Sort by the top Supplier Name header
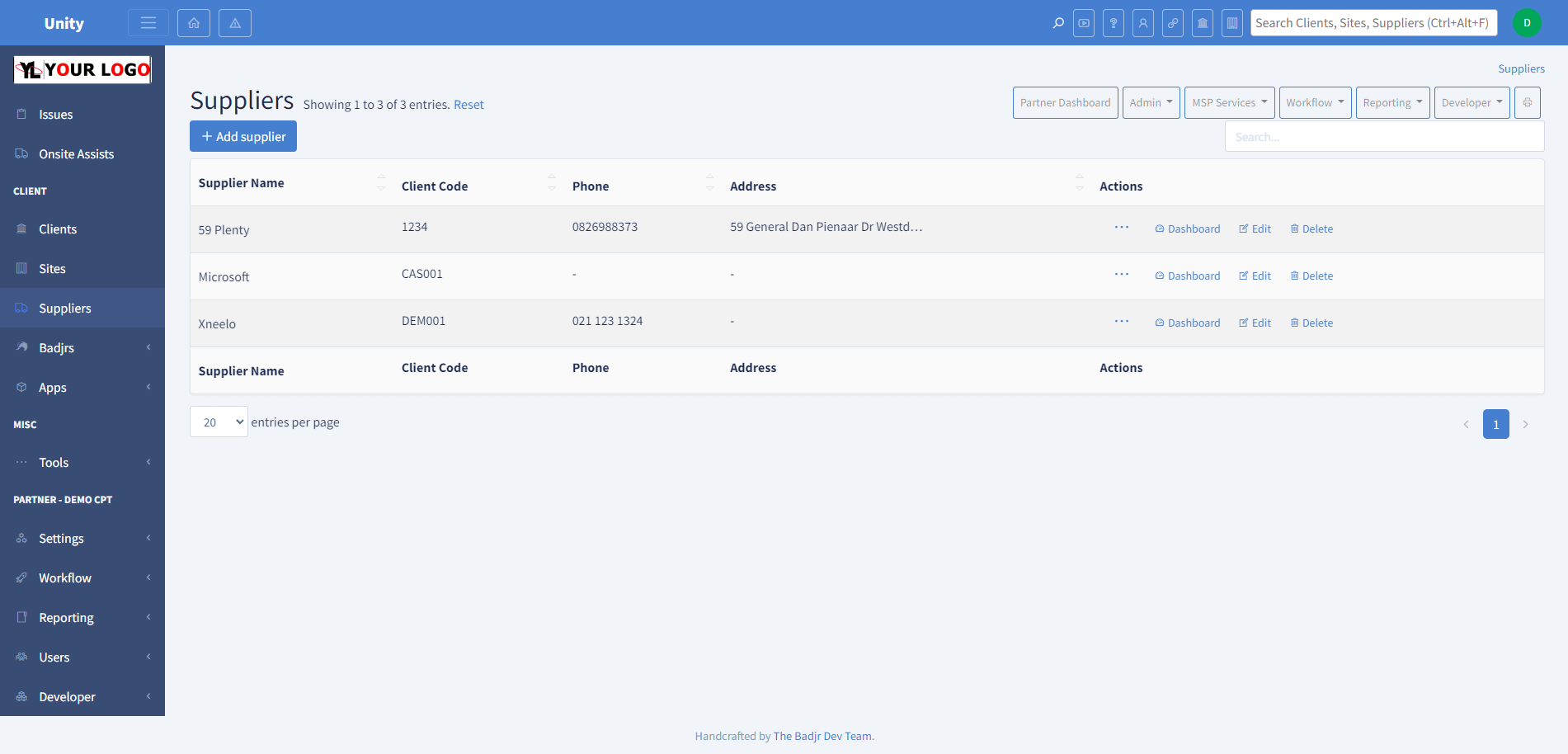1568x754 pixels. [x=292, y=183]
